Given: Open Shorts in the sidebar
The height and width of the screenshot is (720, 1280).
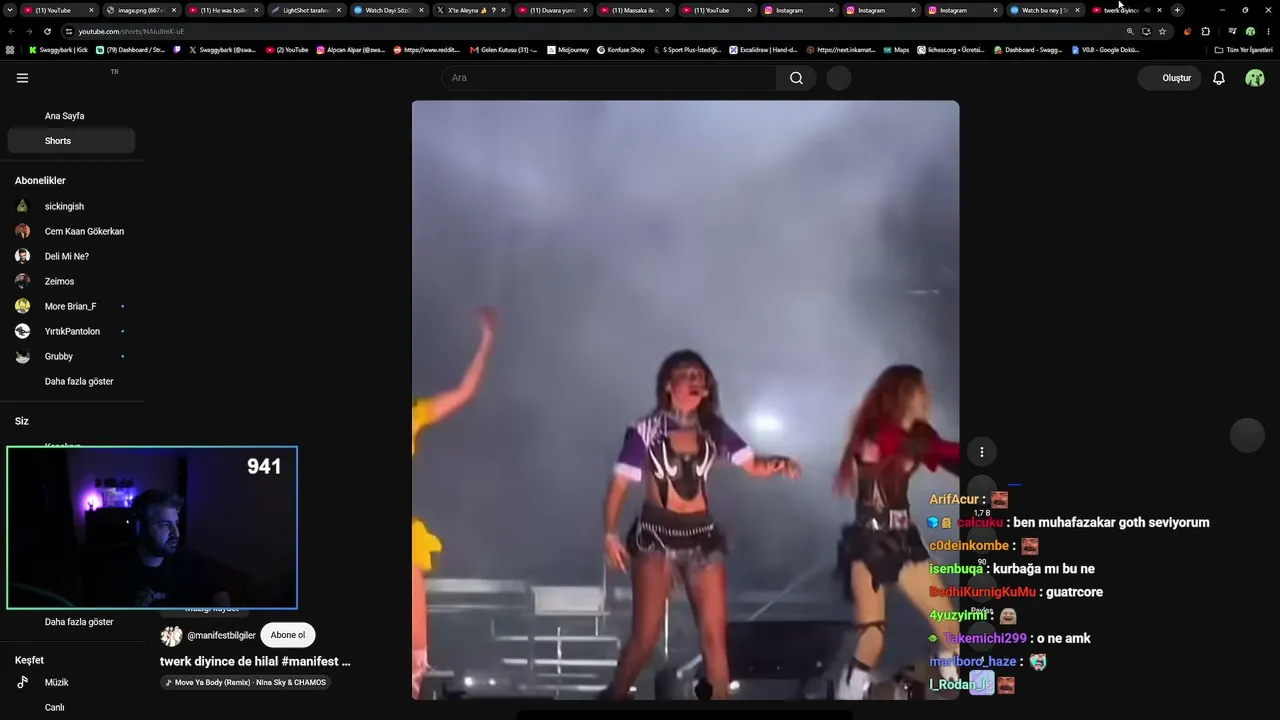Looking at the screenshot, I should 71,141.
